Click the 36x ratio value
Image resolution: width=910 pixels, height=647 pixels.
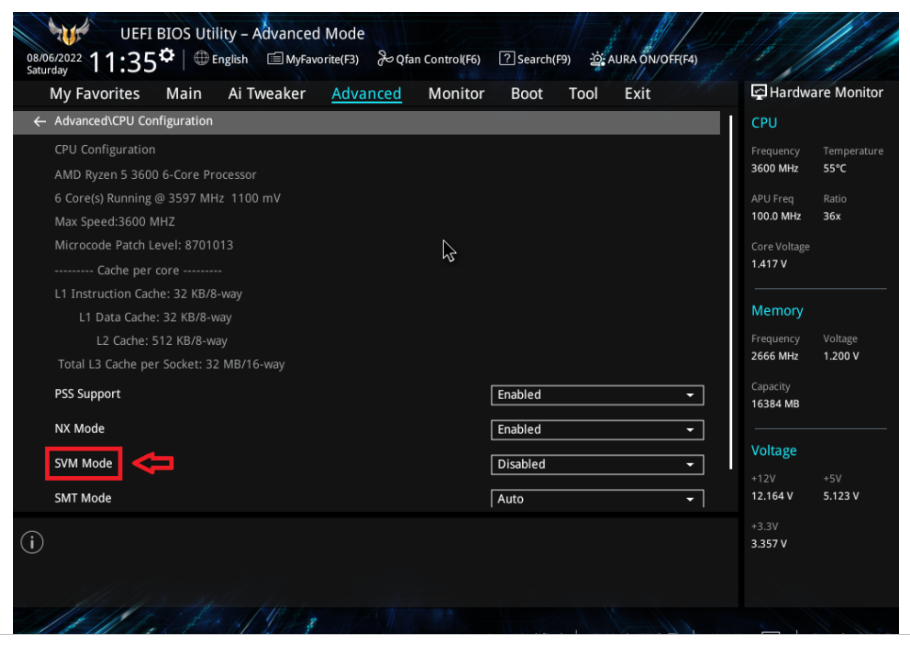832,216
